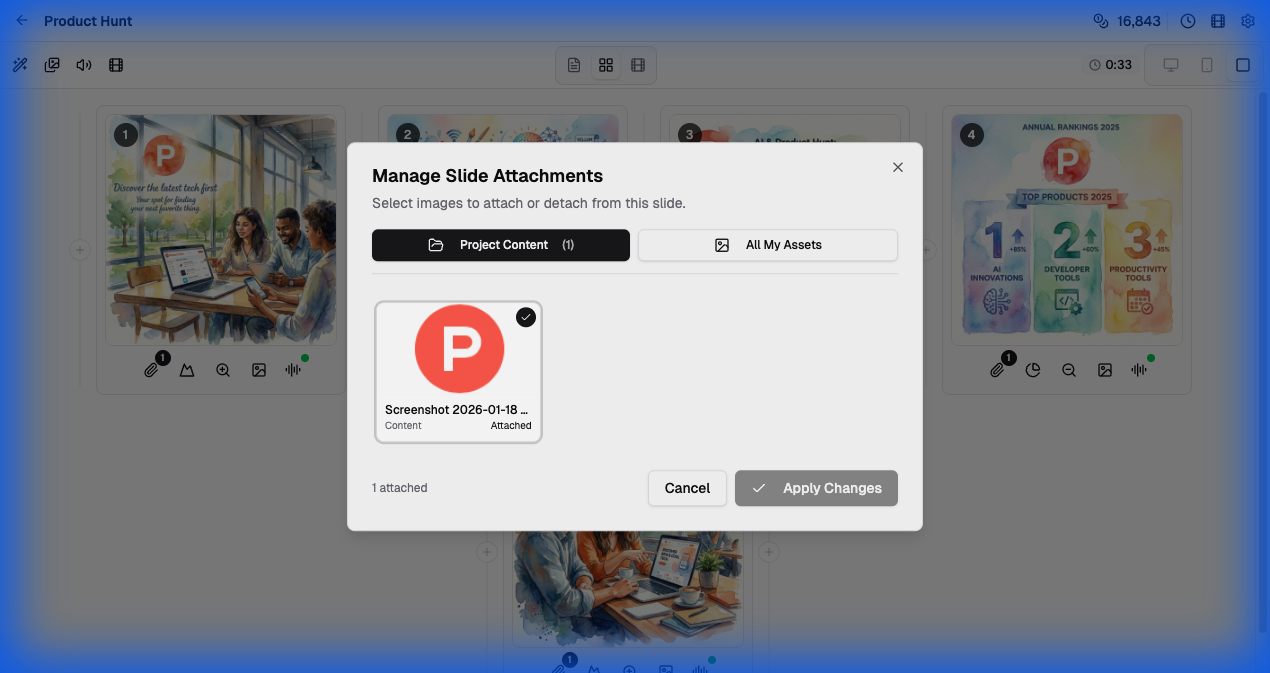
Task: Switch to the All My Assets tab
Action: pyautogui.click(x=768, y=245)
